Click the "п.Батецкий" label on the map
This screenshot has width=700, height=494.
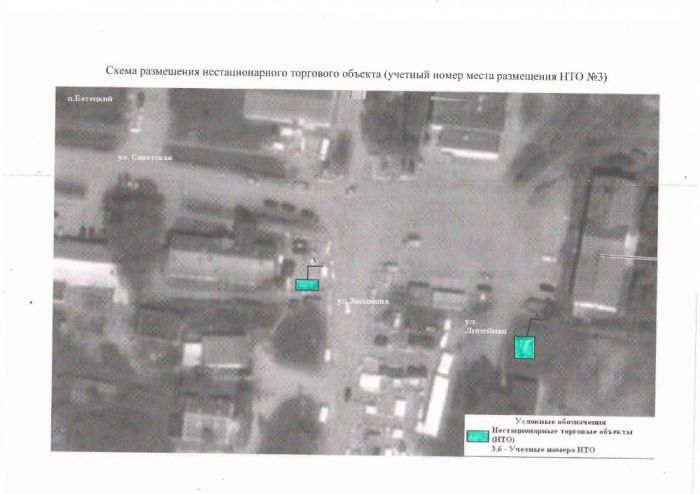pyautogui.click(x=90, y=99)
